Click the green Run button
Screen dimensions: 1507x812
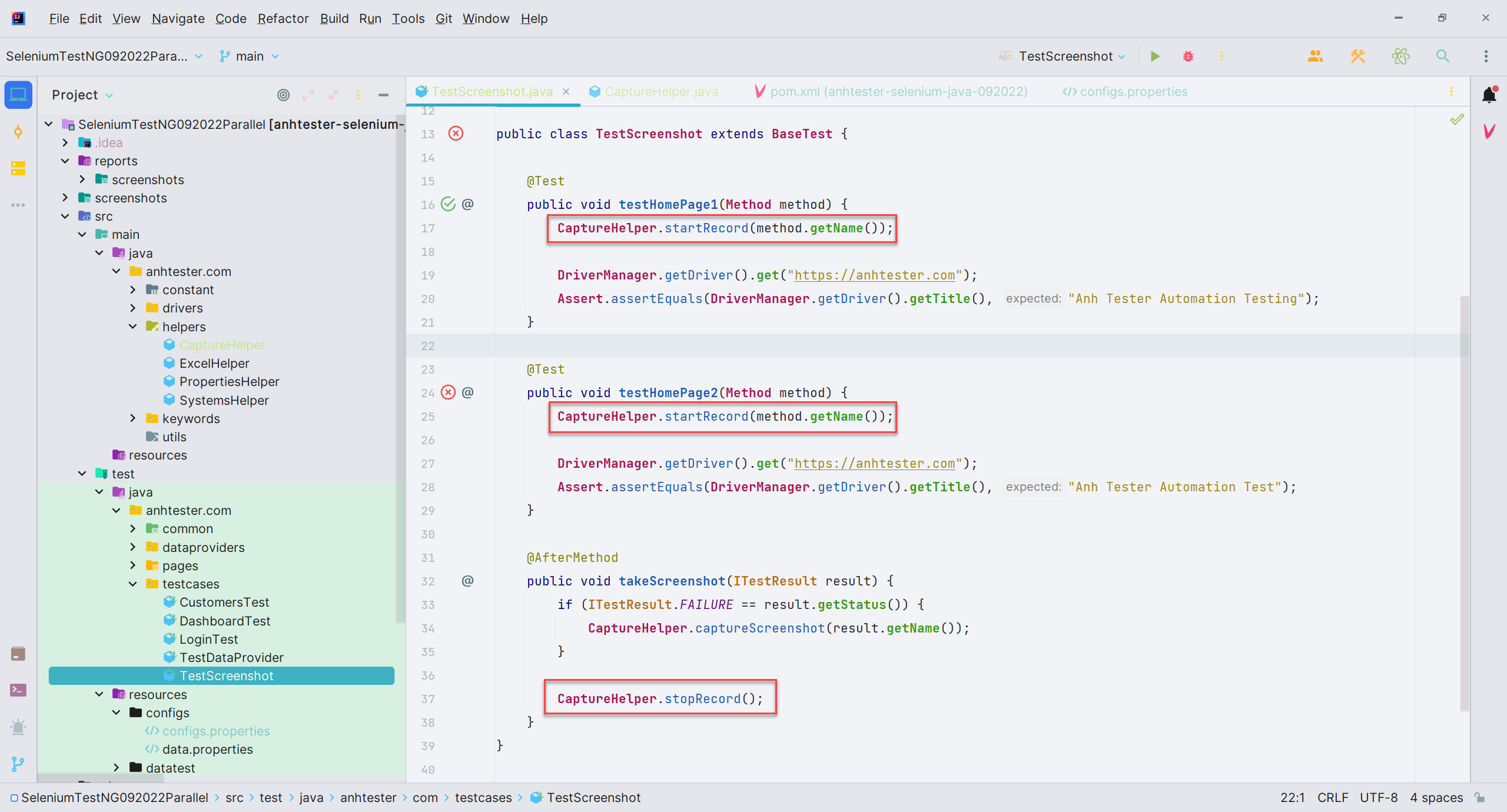click(x=1155, y=56)
